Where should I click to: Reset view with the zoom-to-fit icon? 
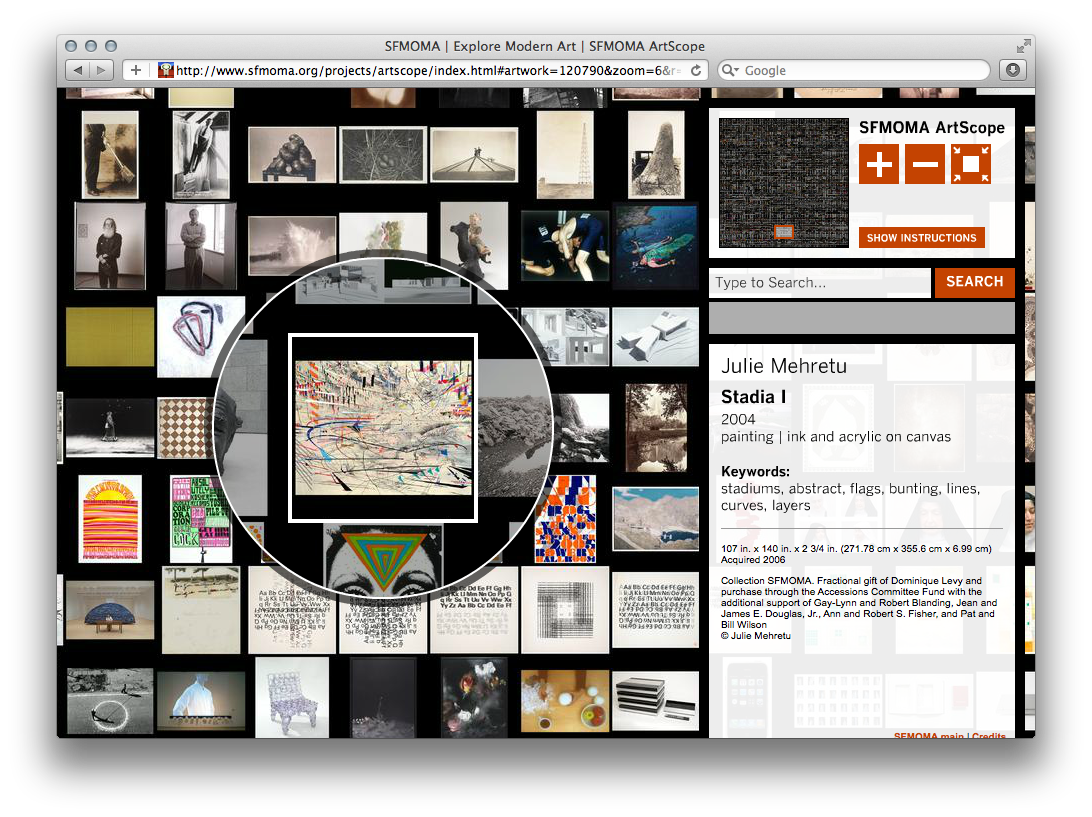(971, 162)
